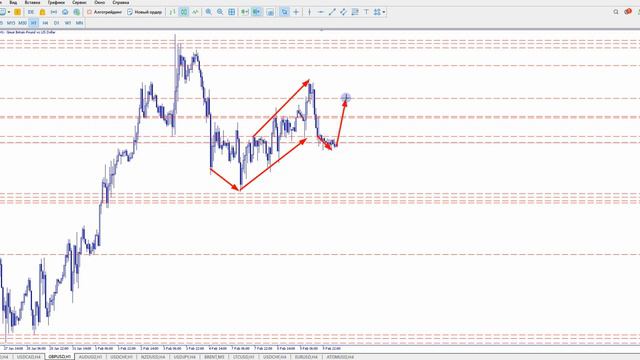Click the chart screenshot icon
Viewport: 640px width, 360px height.
point(270,12)
